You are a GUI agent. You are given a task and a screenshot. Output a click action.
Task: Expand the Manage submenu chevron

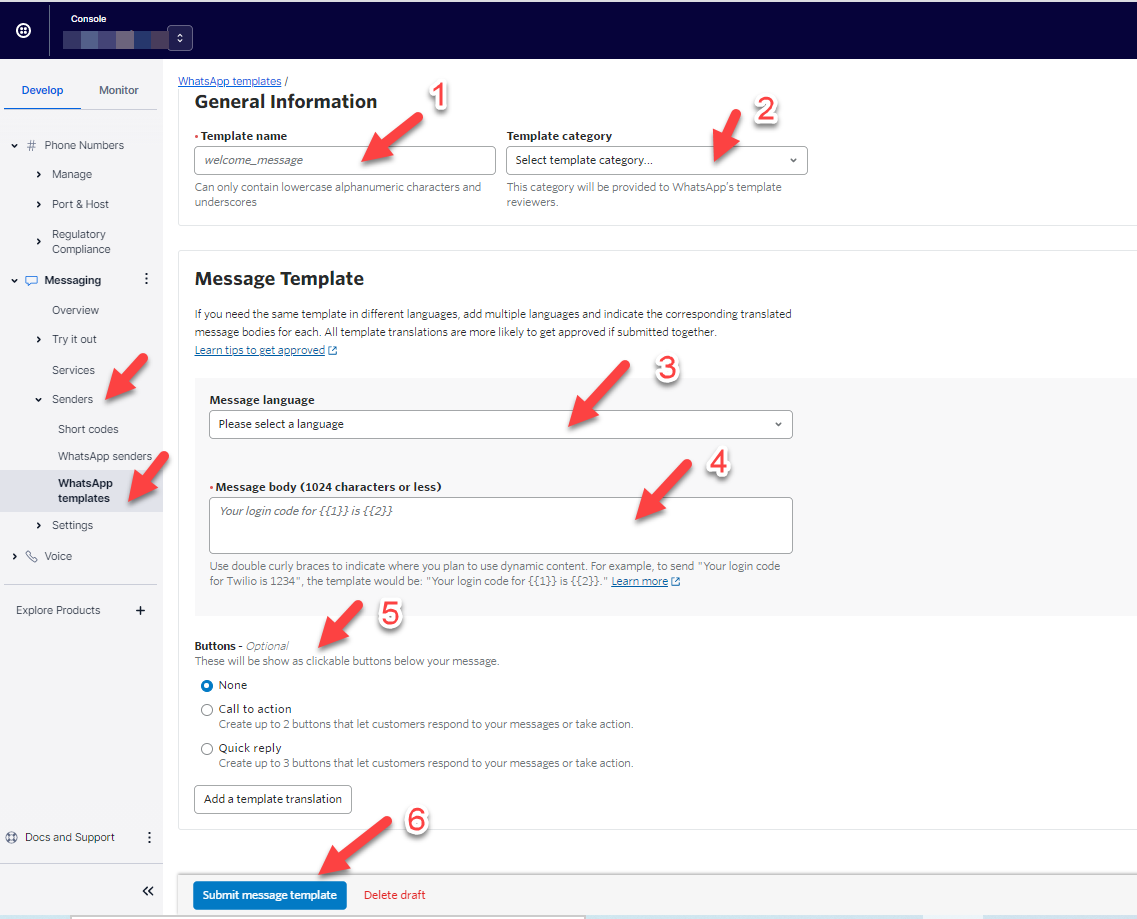pyautogui.click(x=38, y=175)
